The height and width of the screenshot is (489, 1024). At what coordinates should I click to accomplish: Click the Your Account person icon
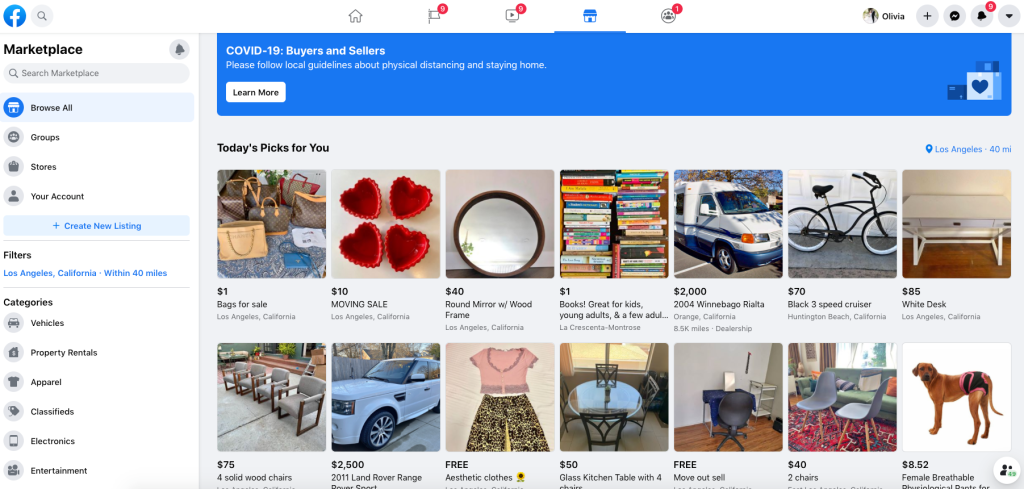(x=14, y=196)
